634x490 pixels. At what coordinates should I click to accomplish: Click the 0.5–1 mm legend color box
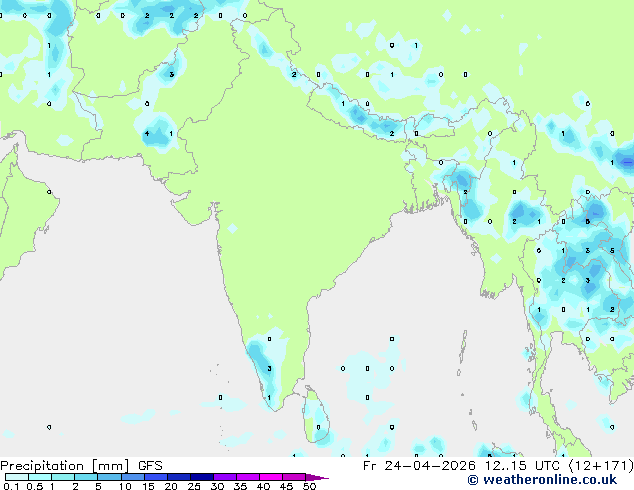[x=40, y=477]
